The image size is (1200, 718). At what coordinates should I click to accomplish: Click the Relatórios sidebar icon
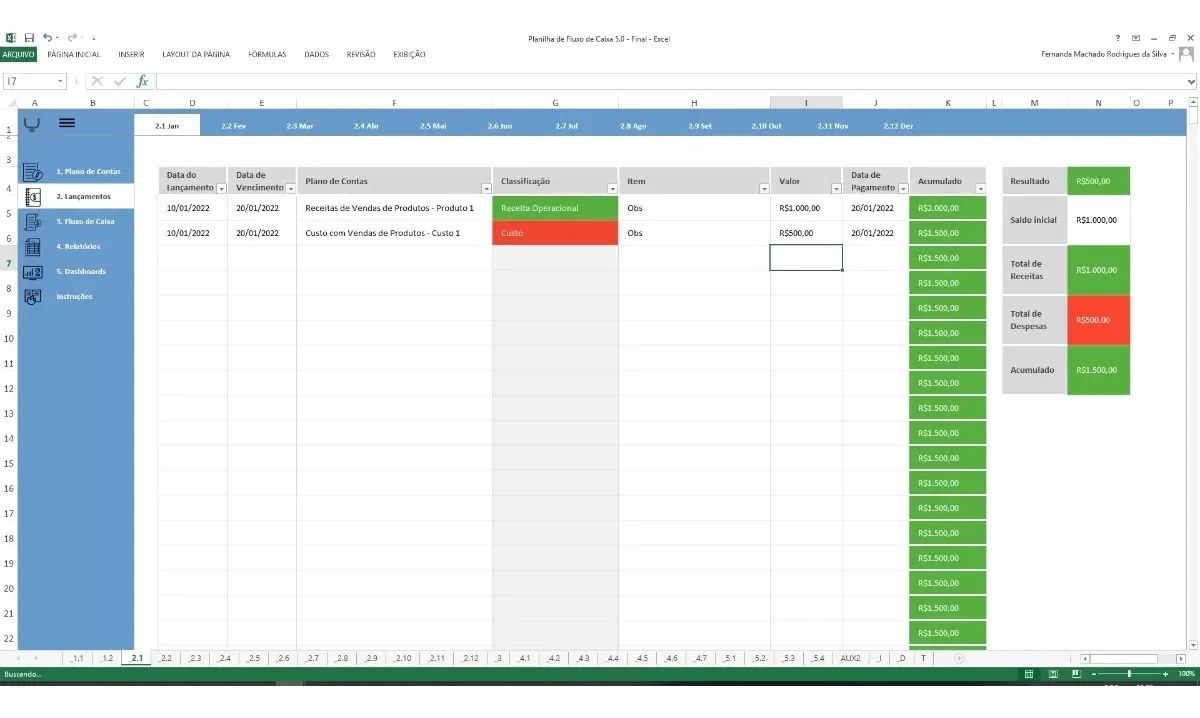coord(32,247)
